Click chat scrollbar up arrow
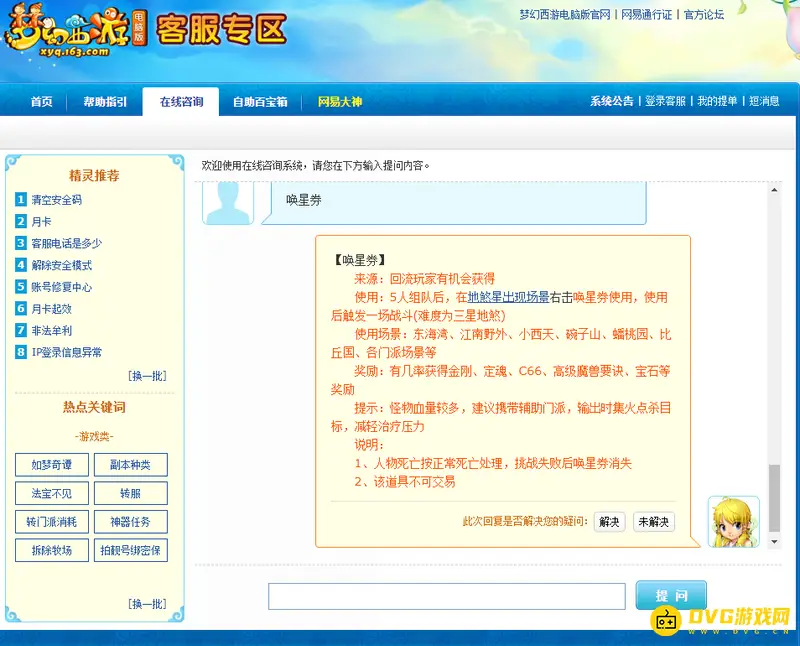The width and height of the screenshot is (800, 646). point(774,190)
